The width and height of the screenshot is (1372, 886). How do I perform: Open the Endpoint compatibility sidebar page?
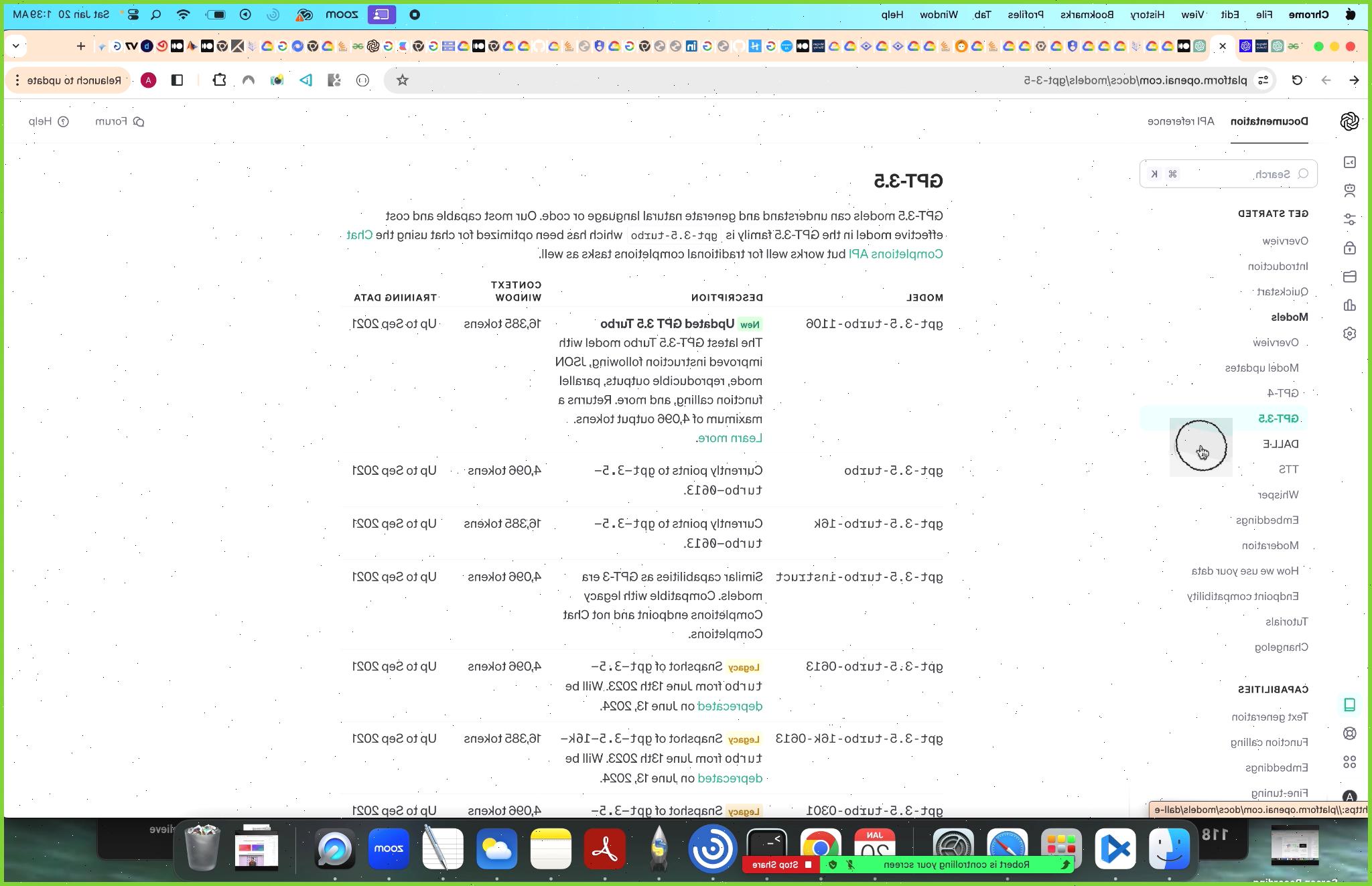pyautogui.click(x=1243, y=597)
